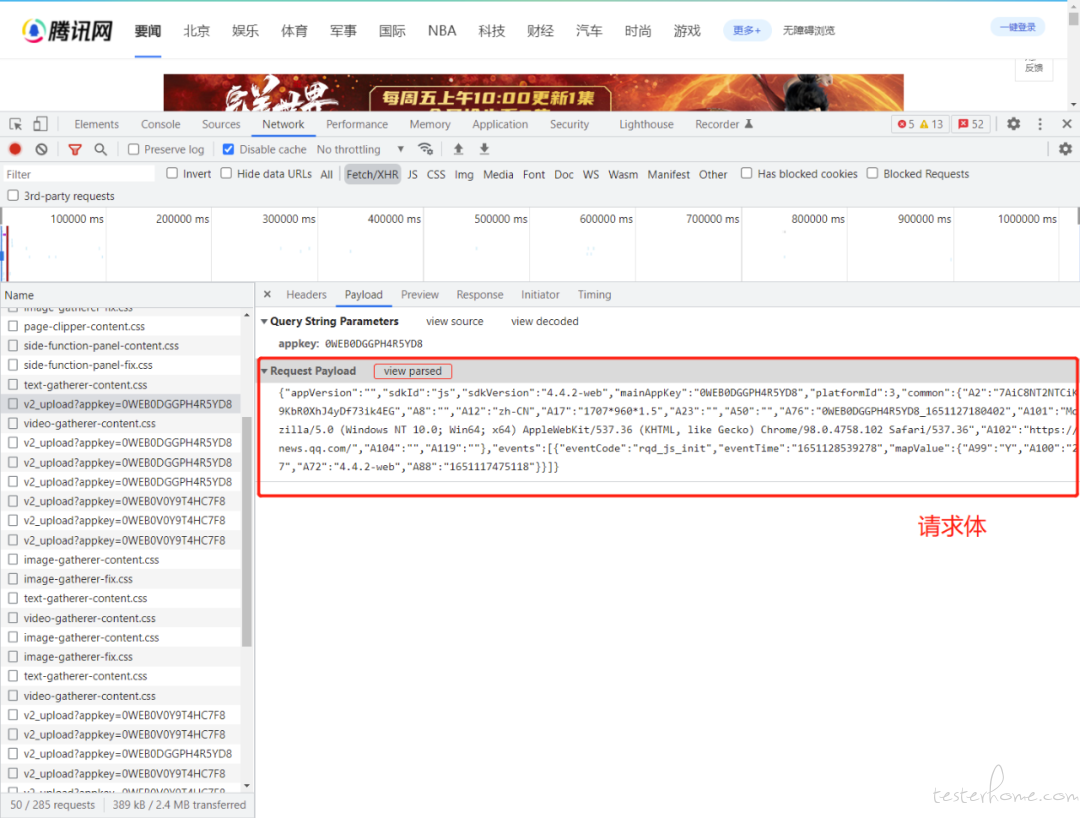Switch to the Console panel tab

[160, 124]
